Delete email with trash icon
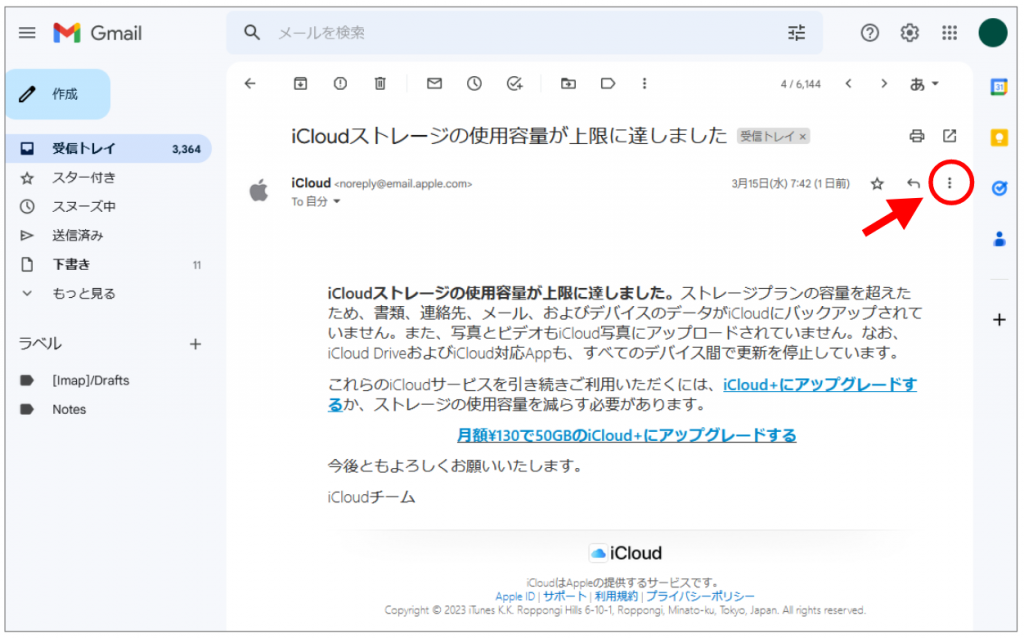Screen dimensions: 1024x639 (x=380, y=84)
